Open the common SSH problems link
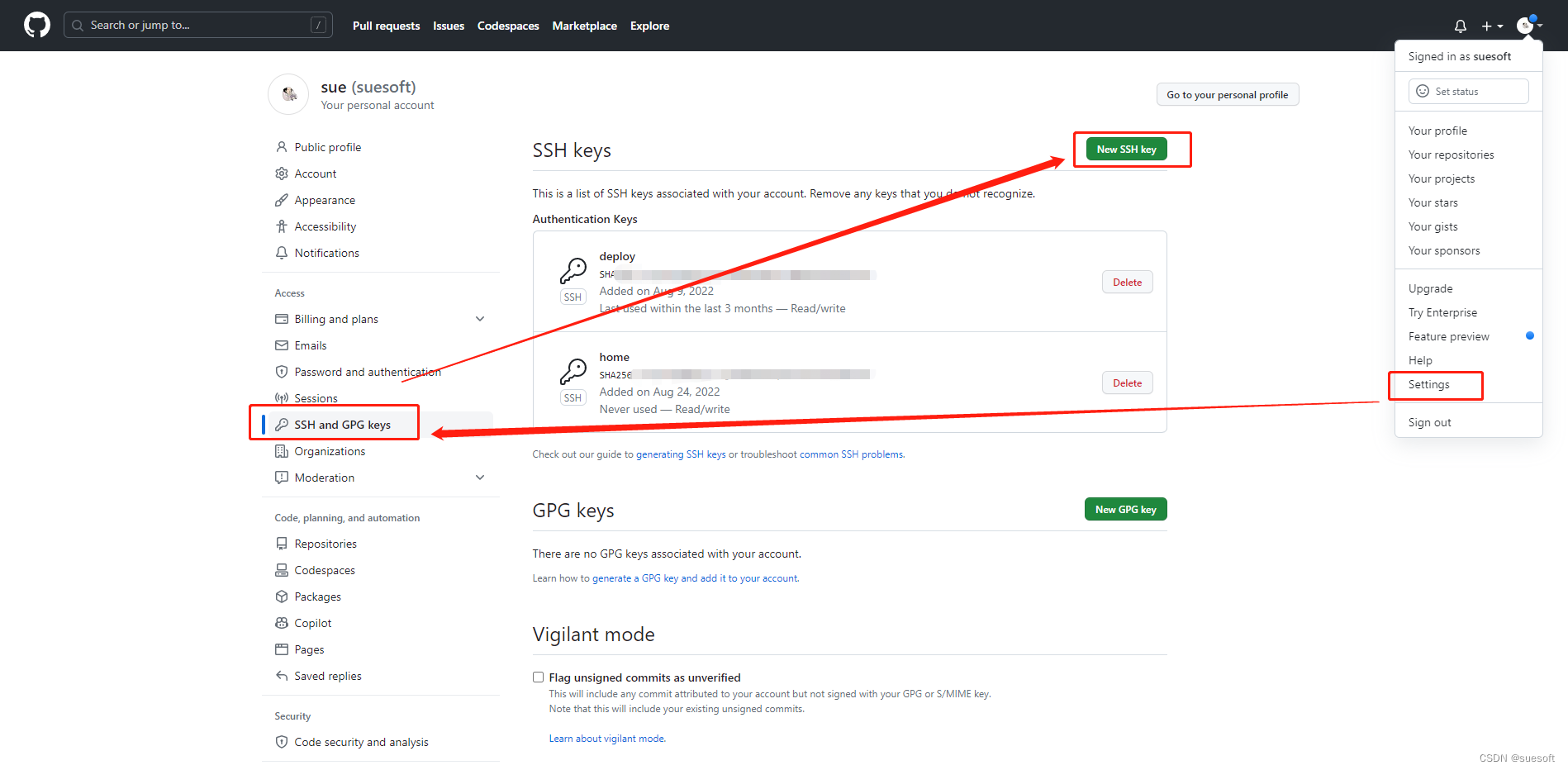The image size is (1568, 770). 852,454
